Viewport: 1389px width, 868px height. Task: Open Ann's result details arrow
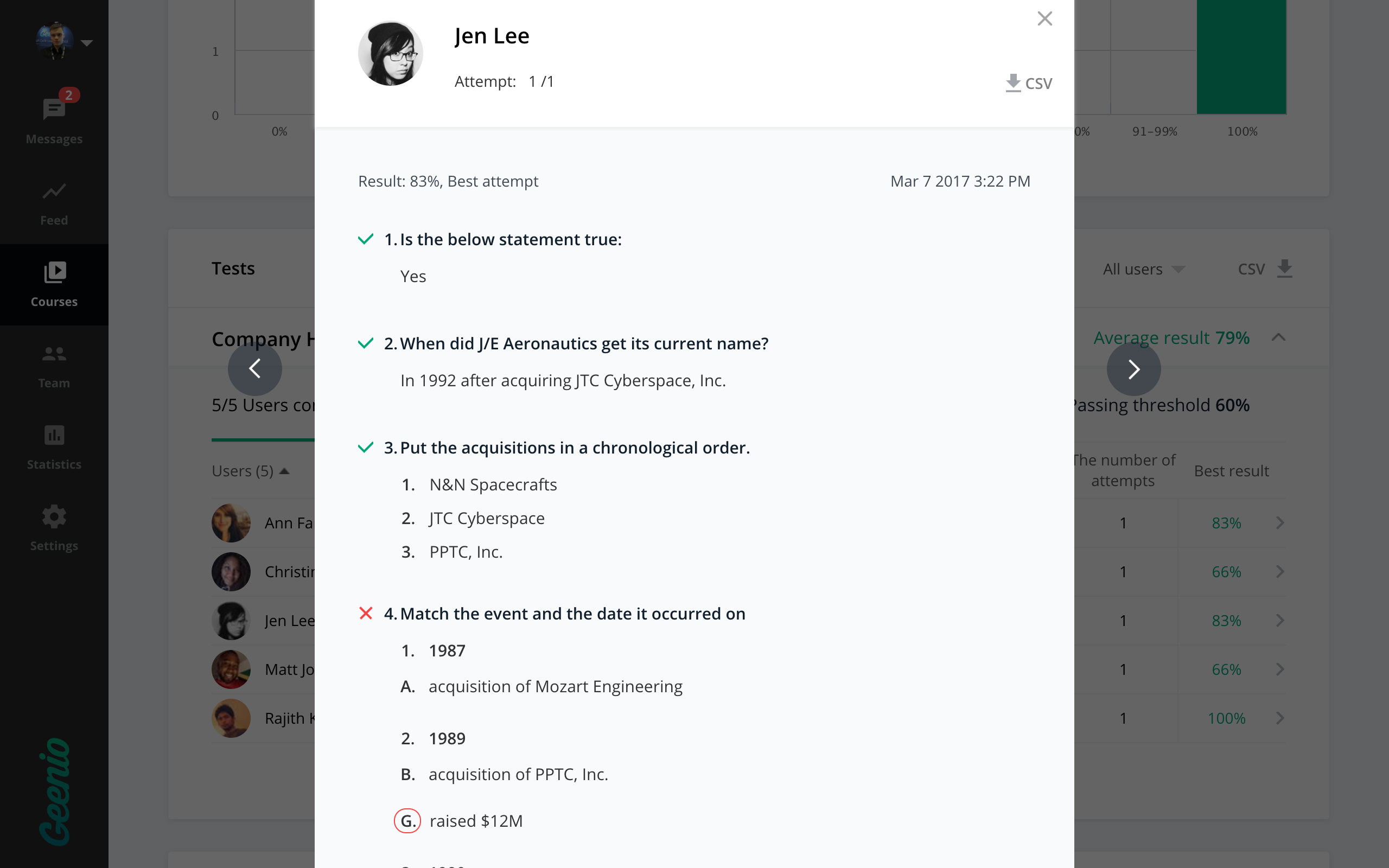[x=1280, y=523]
